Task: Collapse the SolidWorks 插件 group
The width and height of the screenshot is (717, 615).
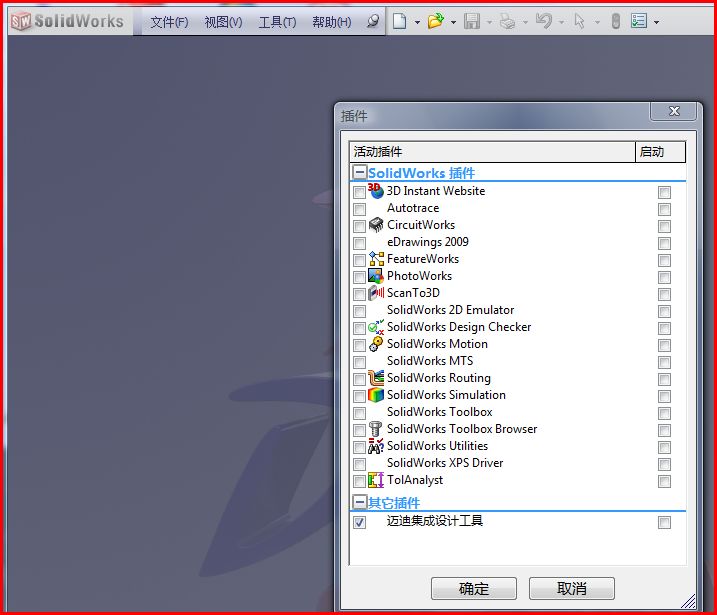Action: (360, 172)
